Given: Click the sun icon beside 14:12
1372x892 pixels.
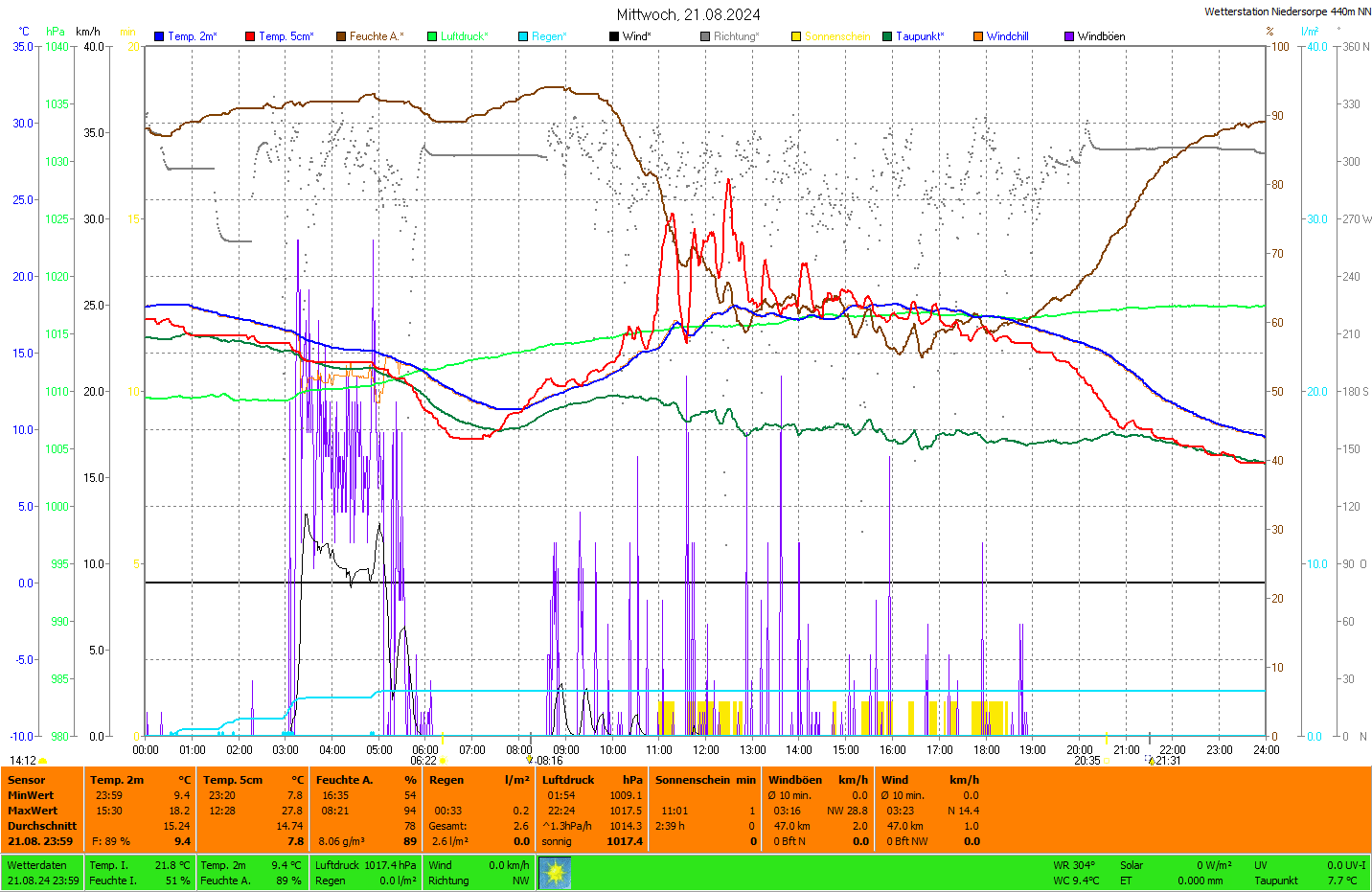Looking at the screenshot, I should pyautogui.click(x=42, y=761).
